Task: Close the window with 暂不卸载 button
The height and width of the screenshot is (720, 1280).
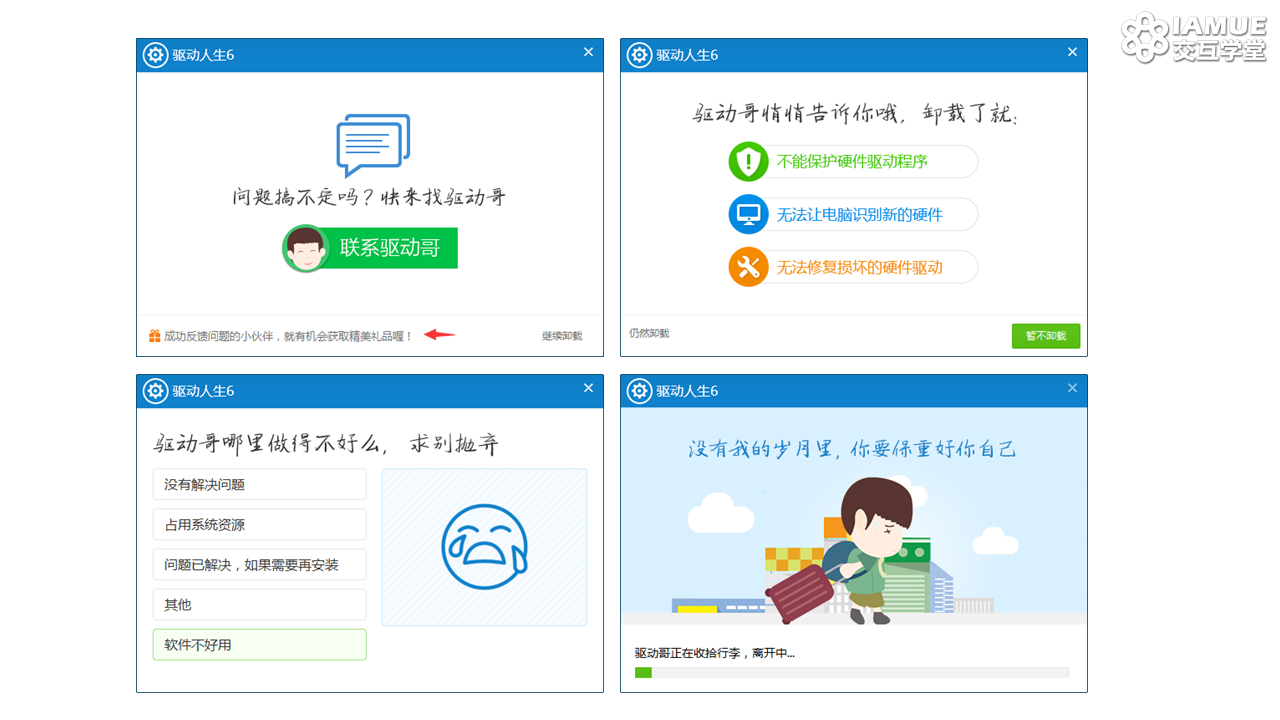Action: point(1072,52)
